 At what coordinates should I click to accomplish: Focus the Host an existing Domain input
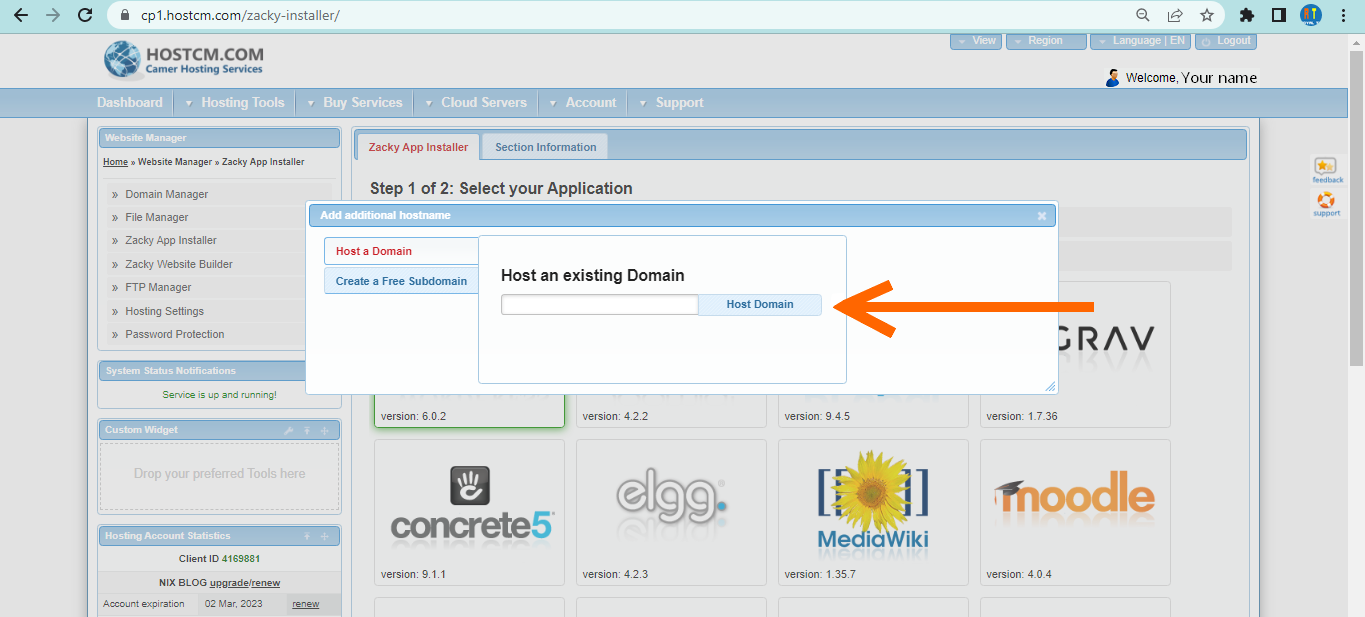(x=599, y=304)
